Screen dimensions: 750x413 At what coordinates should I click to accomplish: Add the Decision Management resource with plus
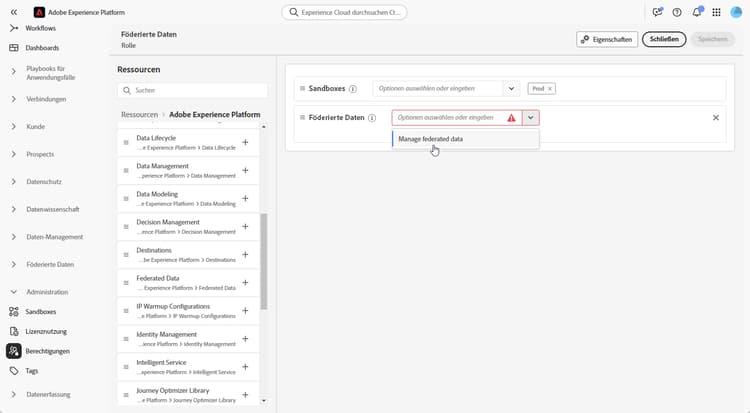coord(245,226)
